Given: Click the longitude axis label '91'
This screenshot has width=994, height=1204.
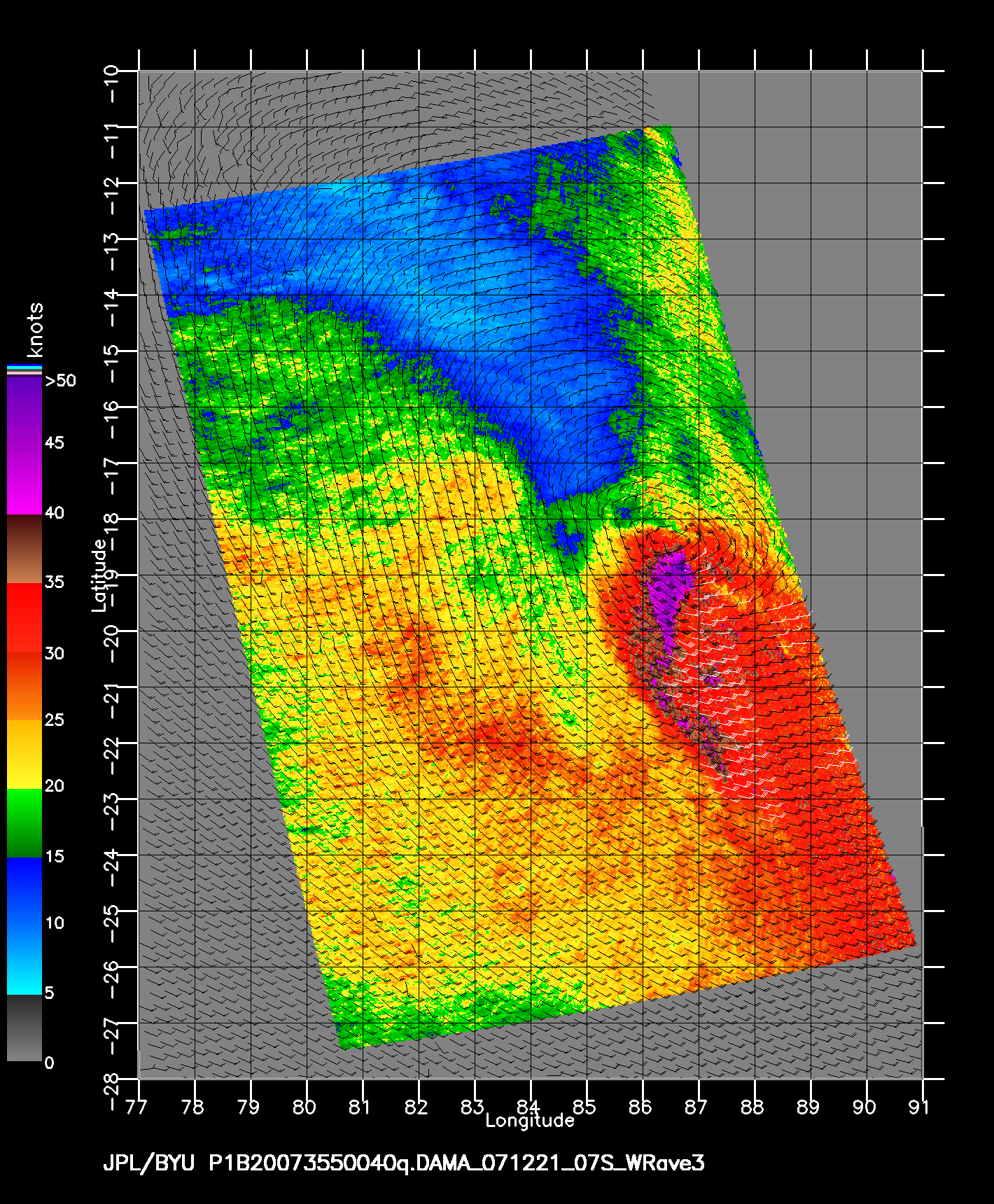Looking at the screenshot, I should click(919, 1107).
